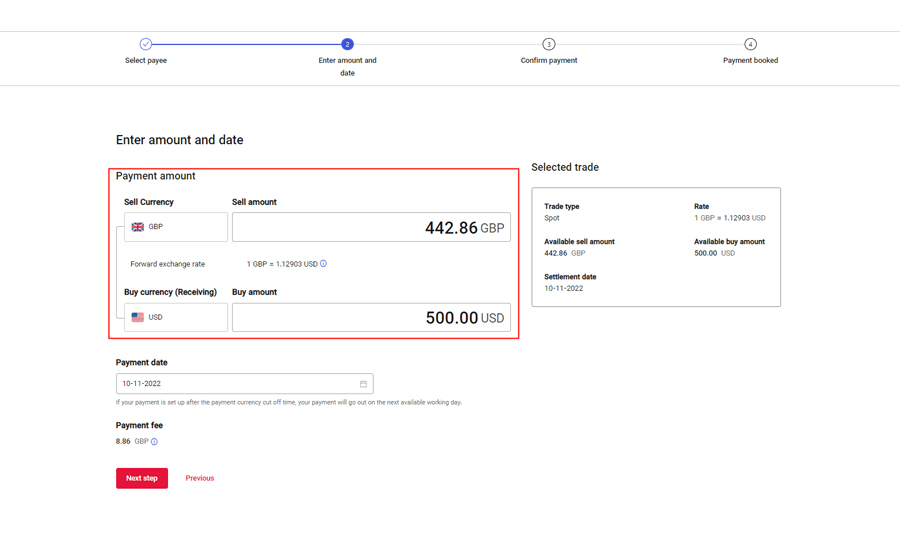Click info icon beside forward exchange rate

coord(323,264)
